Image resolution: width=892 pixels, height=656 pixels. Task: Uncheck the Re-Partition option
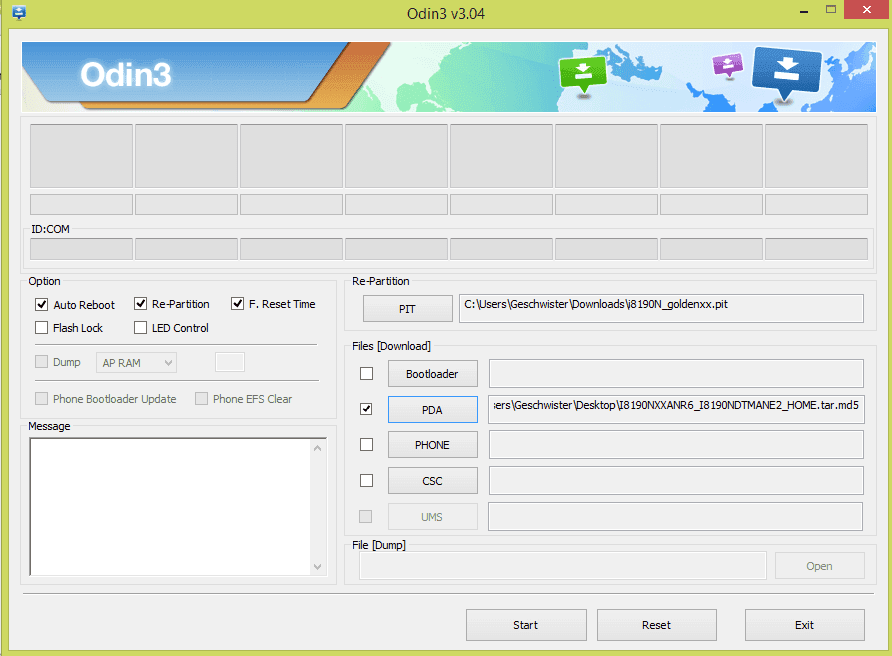(x=141, y=304)
